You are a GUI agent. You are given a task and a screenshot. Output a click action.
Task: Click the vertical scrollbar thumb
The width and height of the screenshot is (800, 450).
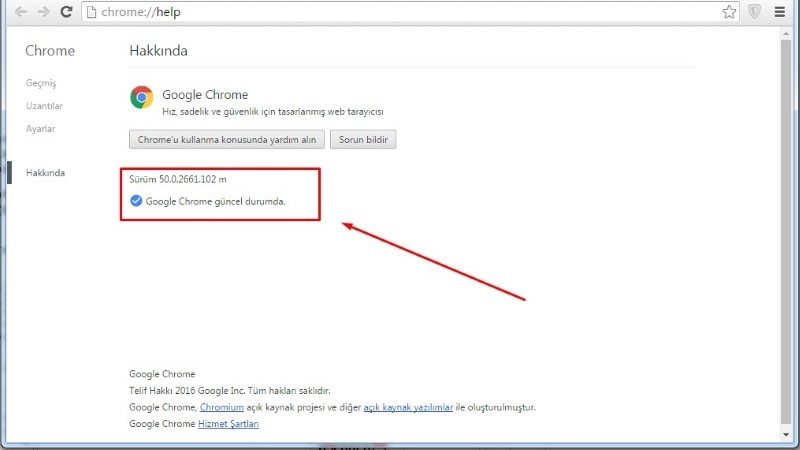coord(786,232)
